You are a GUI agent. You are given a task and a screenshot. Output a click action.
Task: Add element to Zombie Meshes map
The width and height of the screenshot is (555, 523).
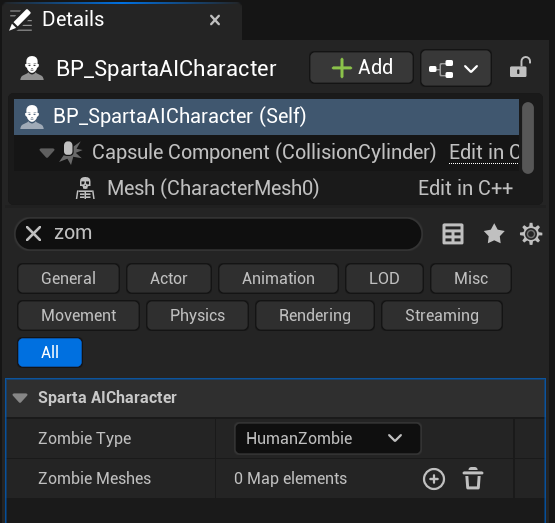pyautogui.click(x=434, y=479)
